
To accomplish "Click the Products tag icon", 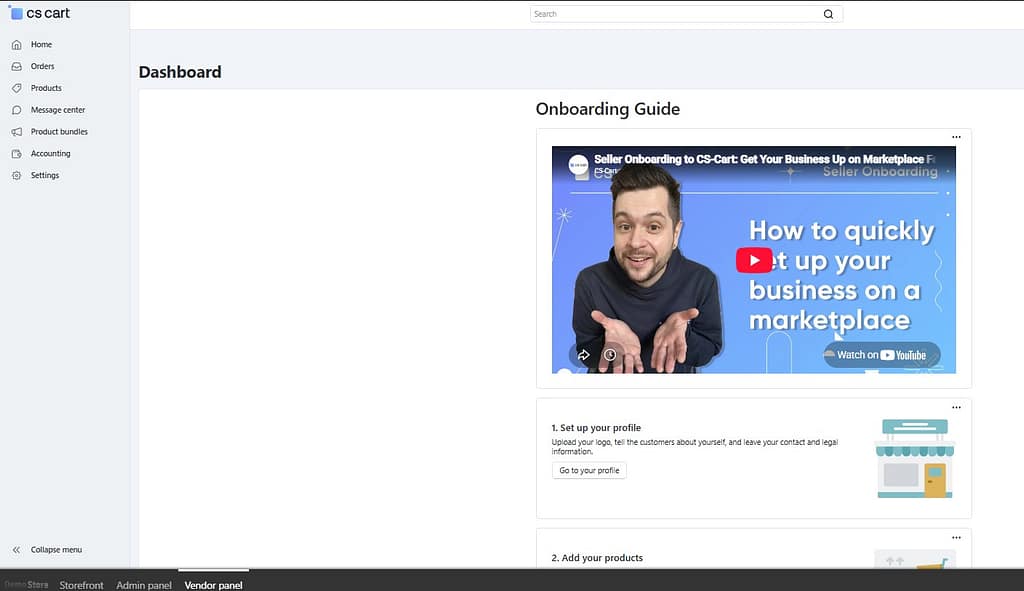I will tap(17, 88).
